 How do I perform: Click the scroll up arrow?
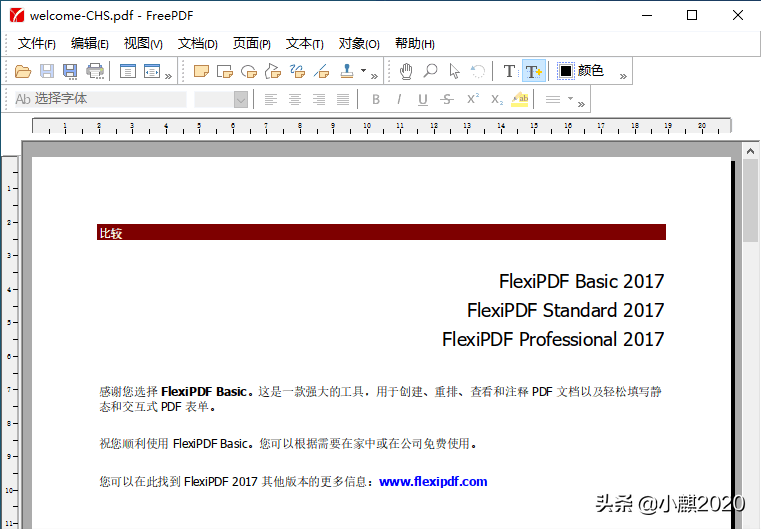pos(750,151)
